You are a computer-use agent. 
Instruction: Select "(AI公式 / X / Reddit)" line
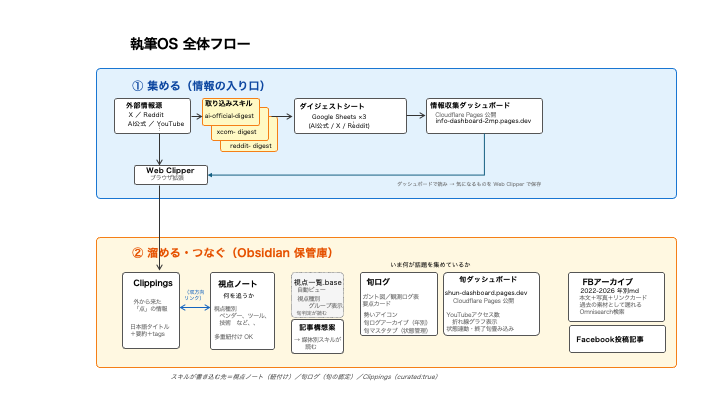(339, 125)
